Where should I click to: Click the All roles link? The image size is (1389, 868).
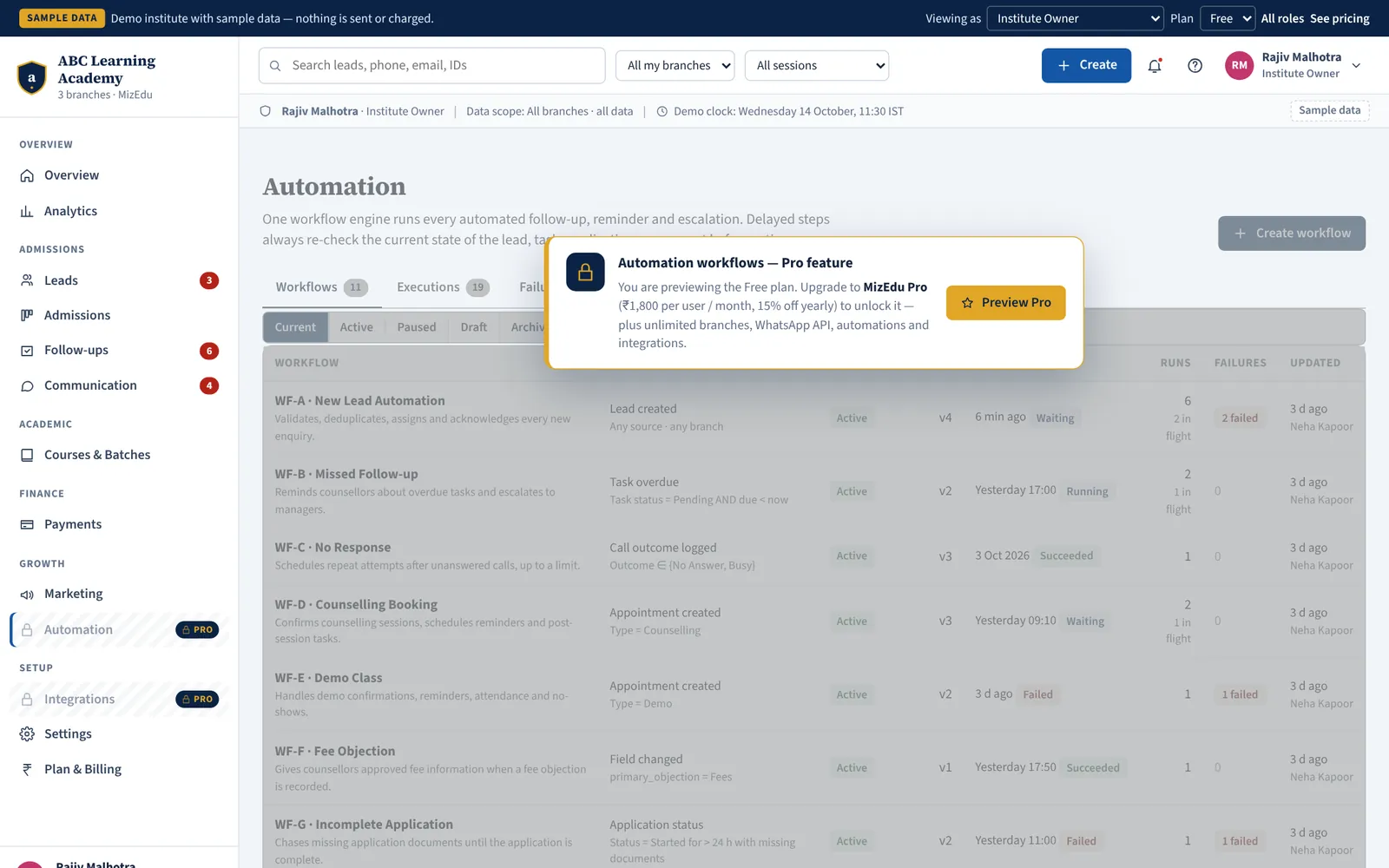tap(1282, 18)
